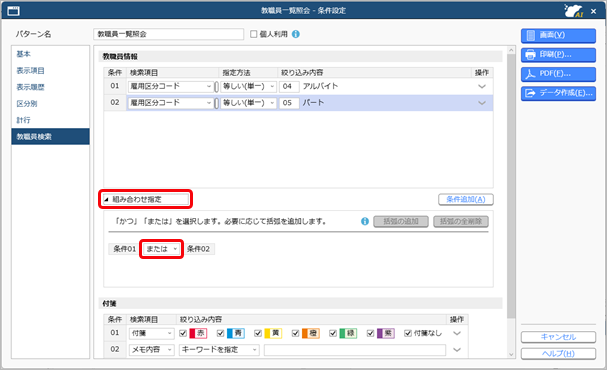Uncheck the 黄 sticky note checkbox
Screen dimensions: 607x370
tap(258, 333)
